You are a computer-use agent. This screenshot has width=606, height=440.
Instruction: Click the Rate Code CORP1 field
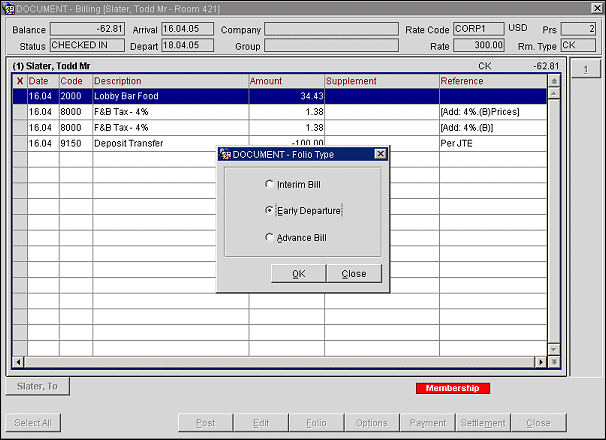coord(478,30)
